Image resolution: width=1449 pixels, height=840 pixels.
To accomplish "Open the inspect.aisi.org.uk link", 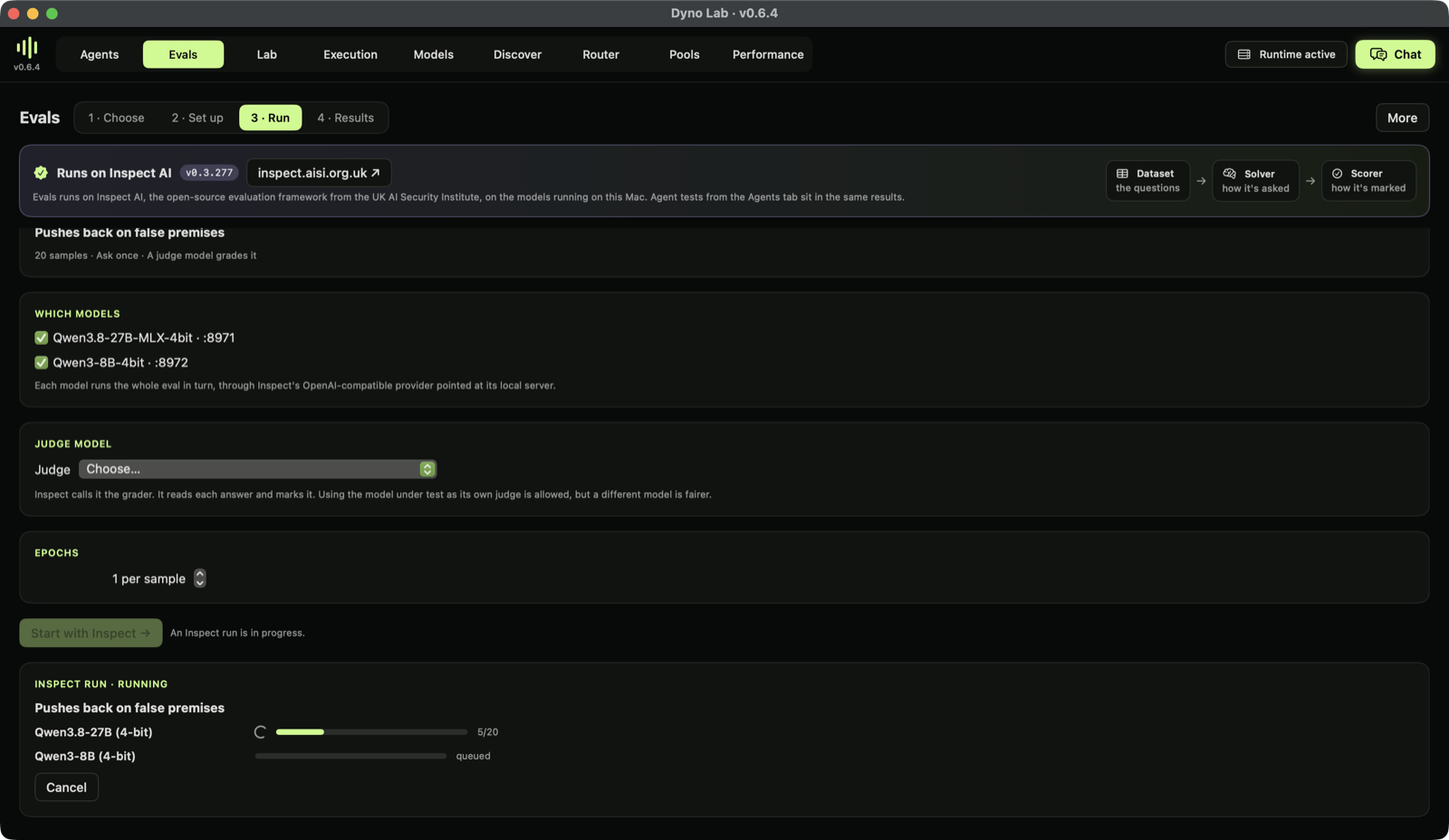I will click(x=319, y=173).
